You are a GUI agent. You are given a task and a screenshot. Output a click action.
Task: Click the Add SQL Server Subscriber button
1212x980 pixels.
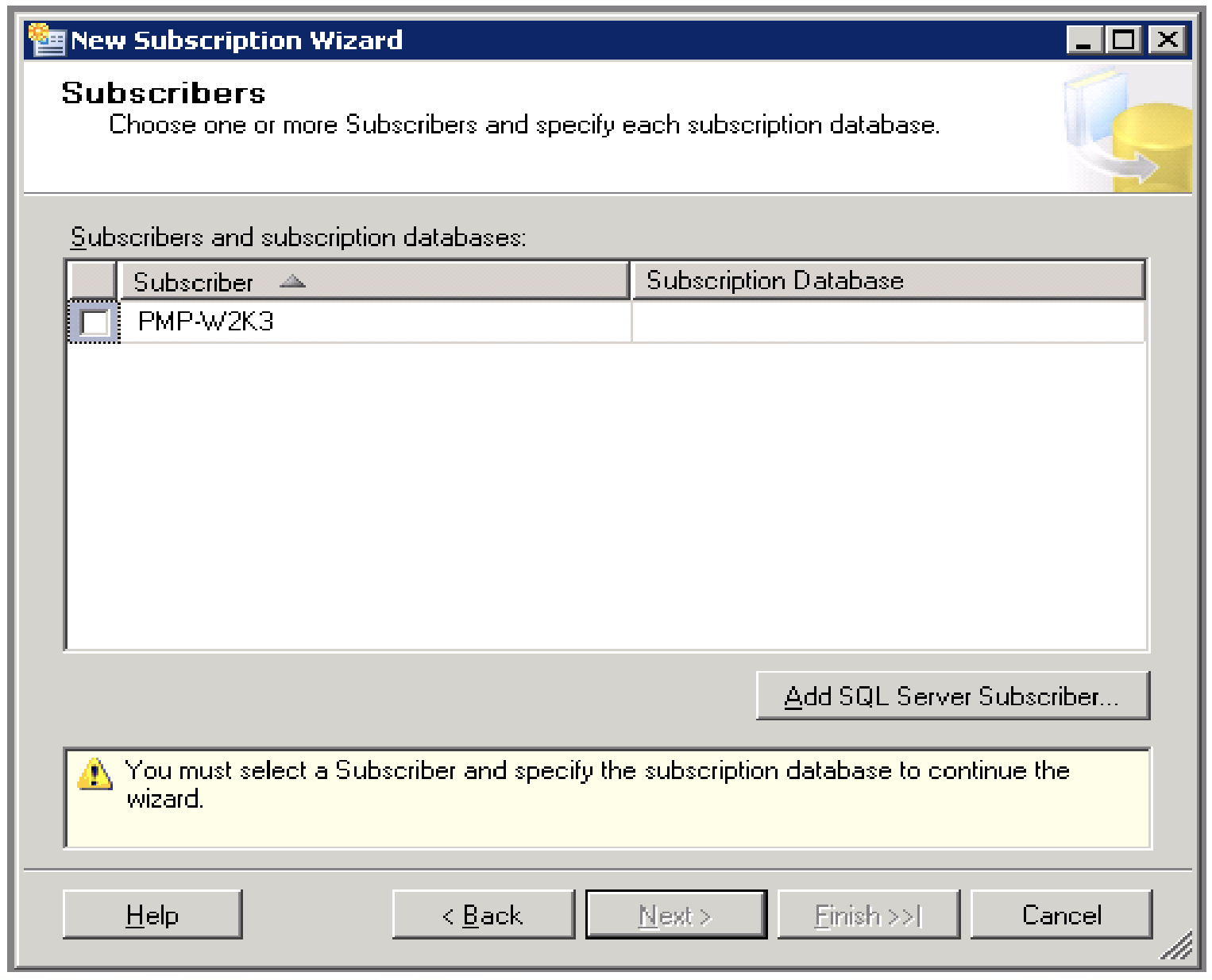(x=952, y=696)
